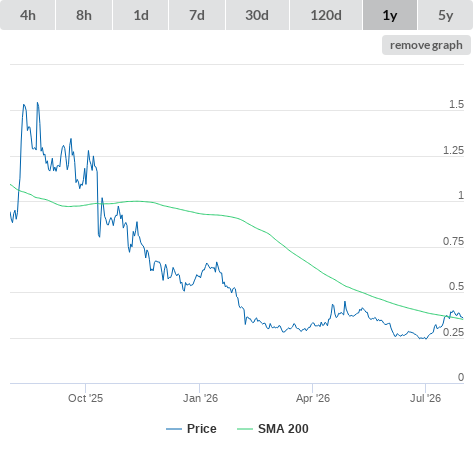This screenshot has width=474, height=455.
Task: Click the 0.25 y-axis value label
Action: [x=453, y=332]
